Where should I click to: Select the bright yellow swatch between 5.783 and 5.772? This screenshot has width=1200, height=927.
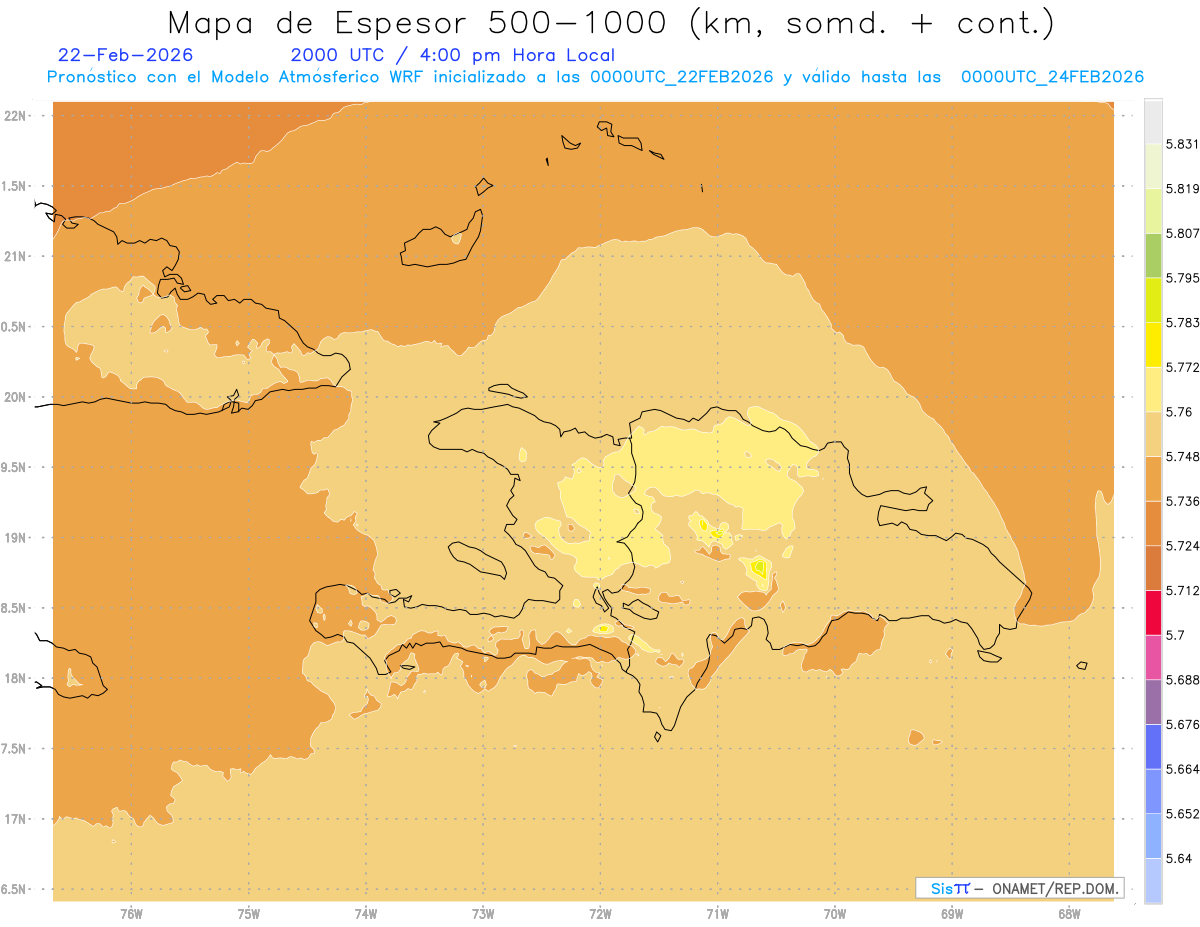coord(1153,344)
